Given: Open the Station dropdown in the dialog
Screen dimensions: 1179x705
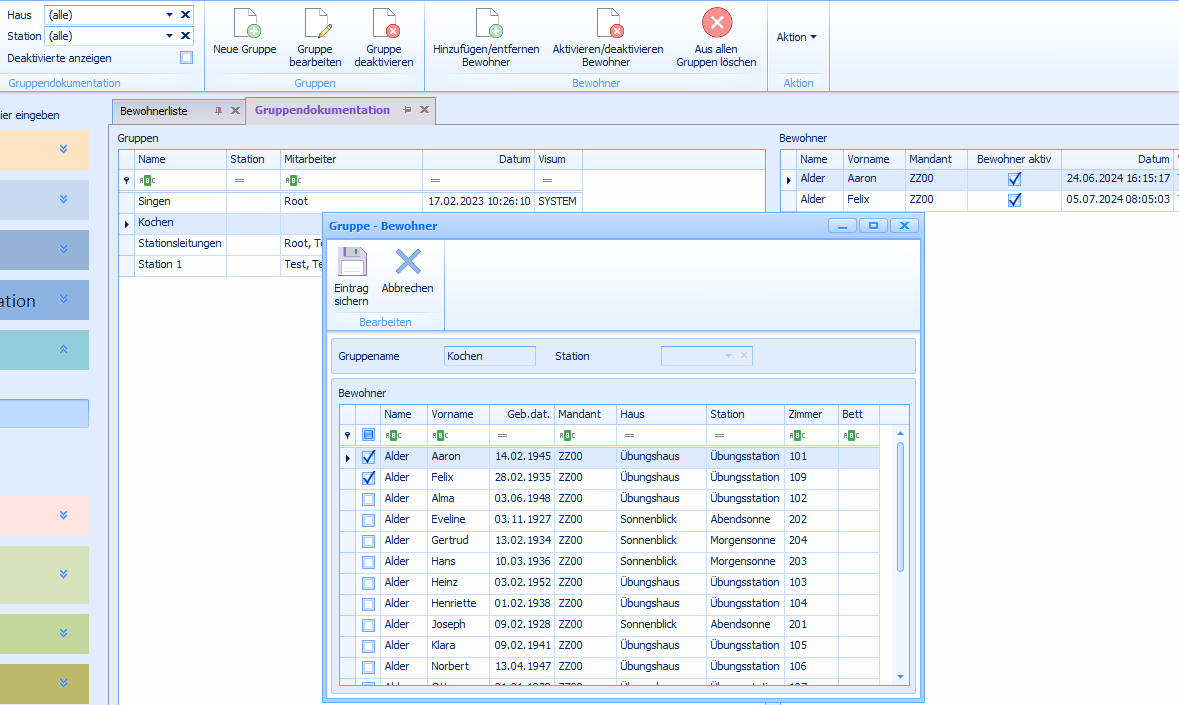Looking at the screenshot, I should pos(728,356).
